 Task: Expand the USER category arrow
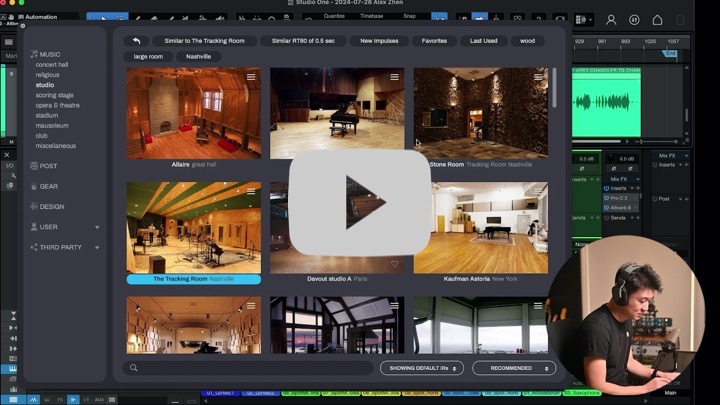97,227
